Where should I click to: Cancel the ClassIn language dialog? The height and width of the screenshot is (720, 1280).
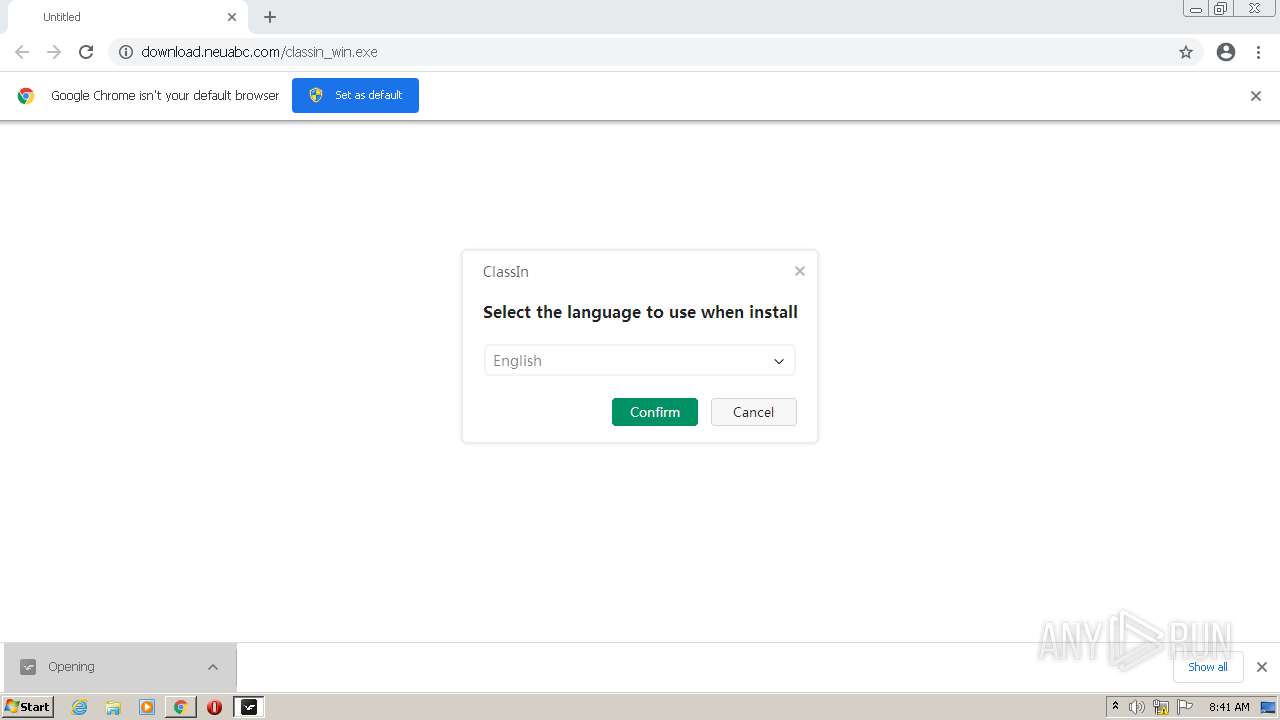tap(753, 412)
